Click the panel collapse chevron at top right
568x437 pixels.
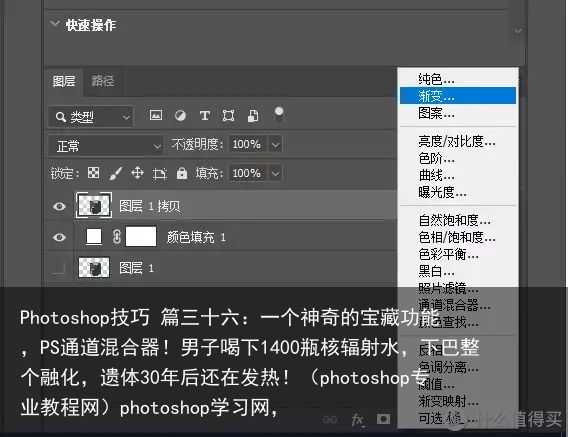518,31
